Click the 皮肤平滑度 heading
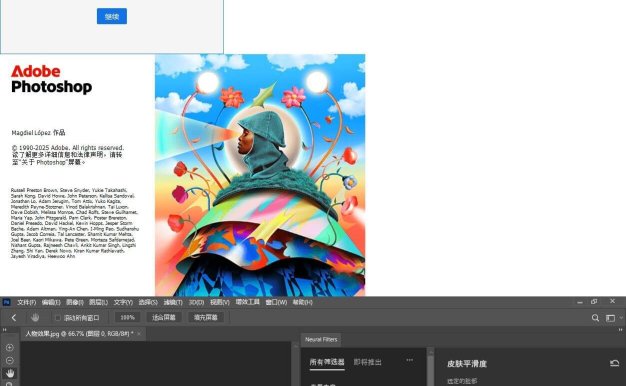The width and height of the screenshot is (626, 386). coord(467,364)
